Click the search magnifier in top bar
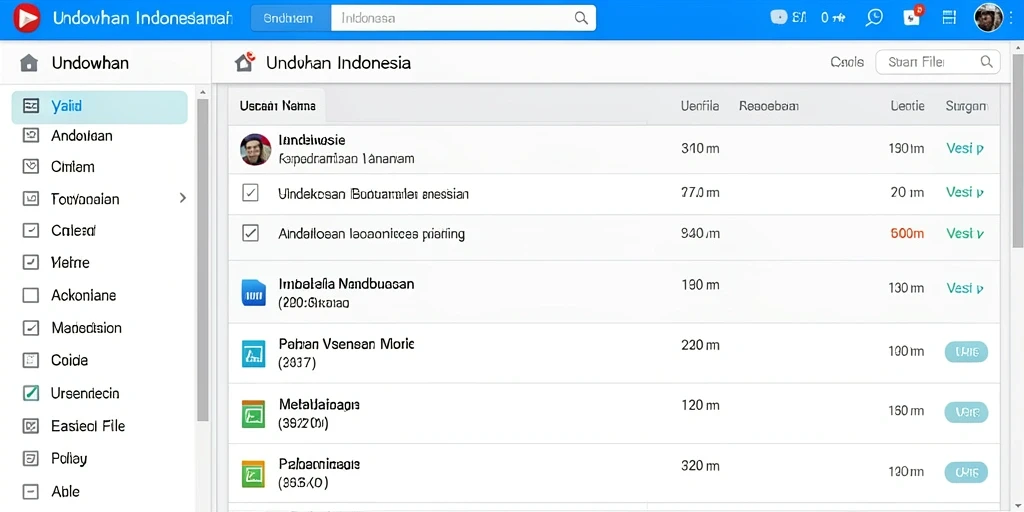The image size is (1024, 512). pos(581,18)
